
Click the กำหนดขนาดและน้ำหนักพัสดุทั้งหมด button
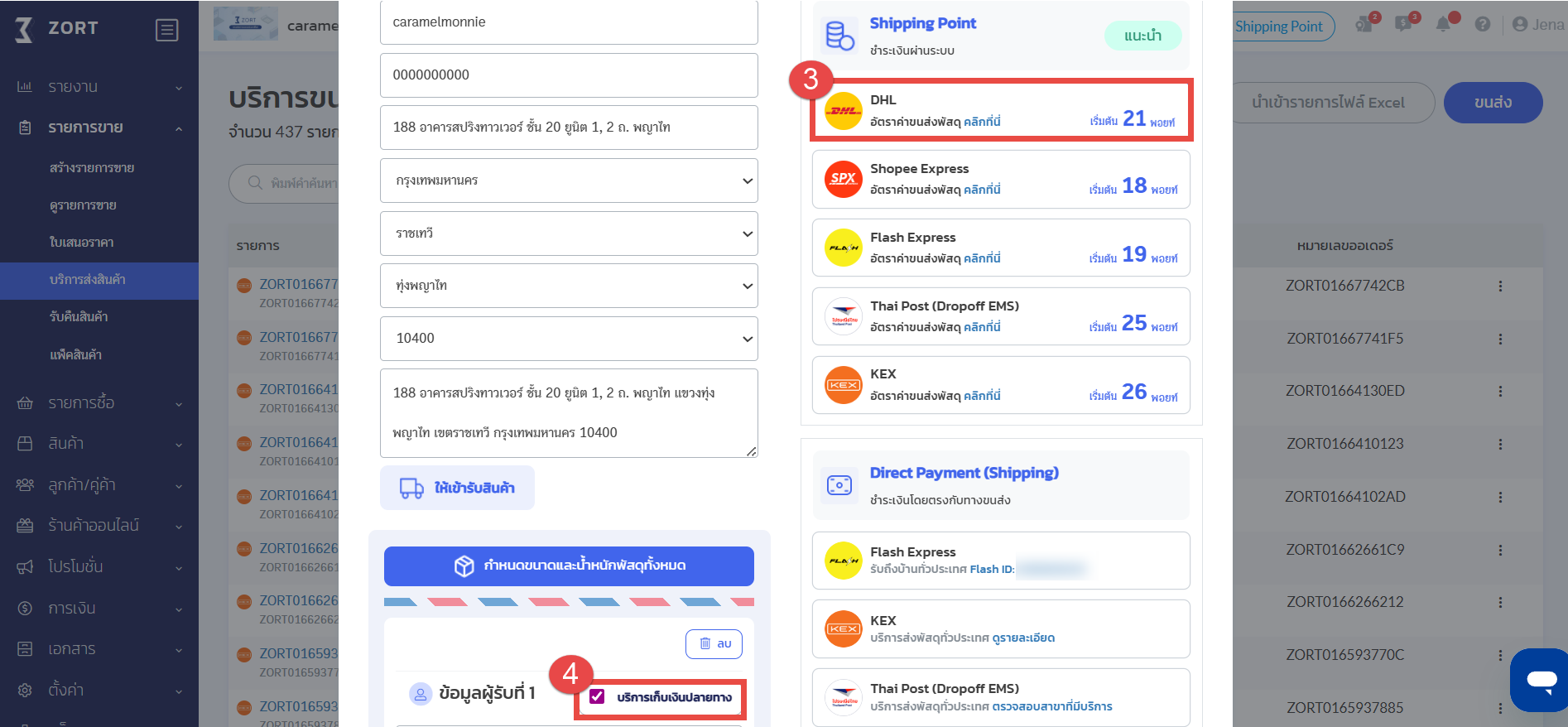tap(569, 566)
